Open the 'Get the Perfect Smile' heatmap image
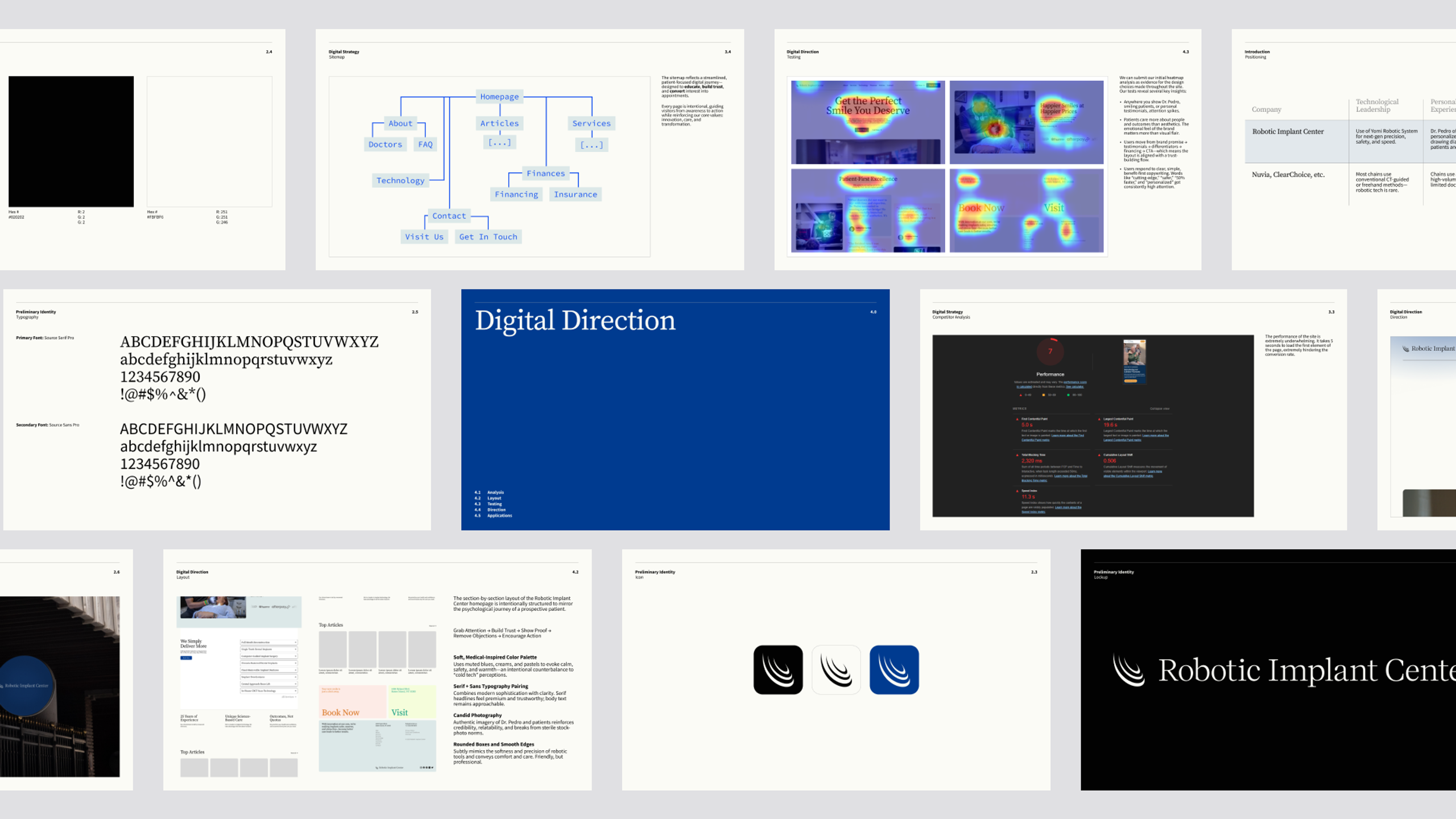The width and height of the screenshot is (1456, 819). 868,122
